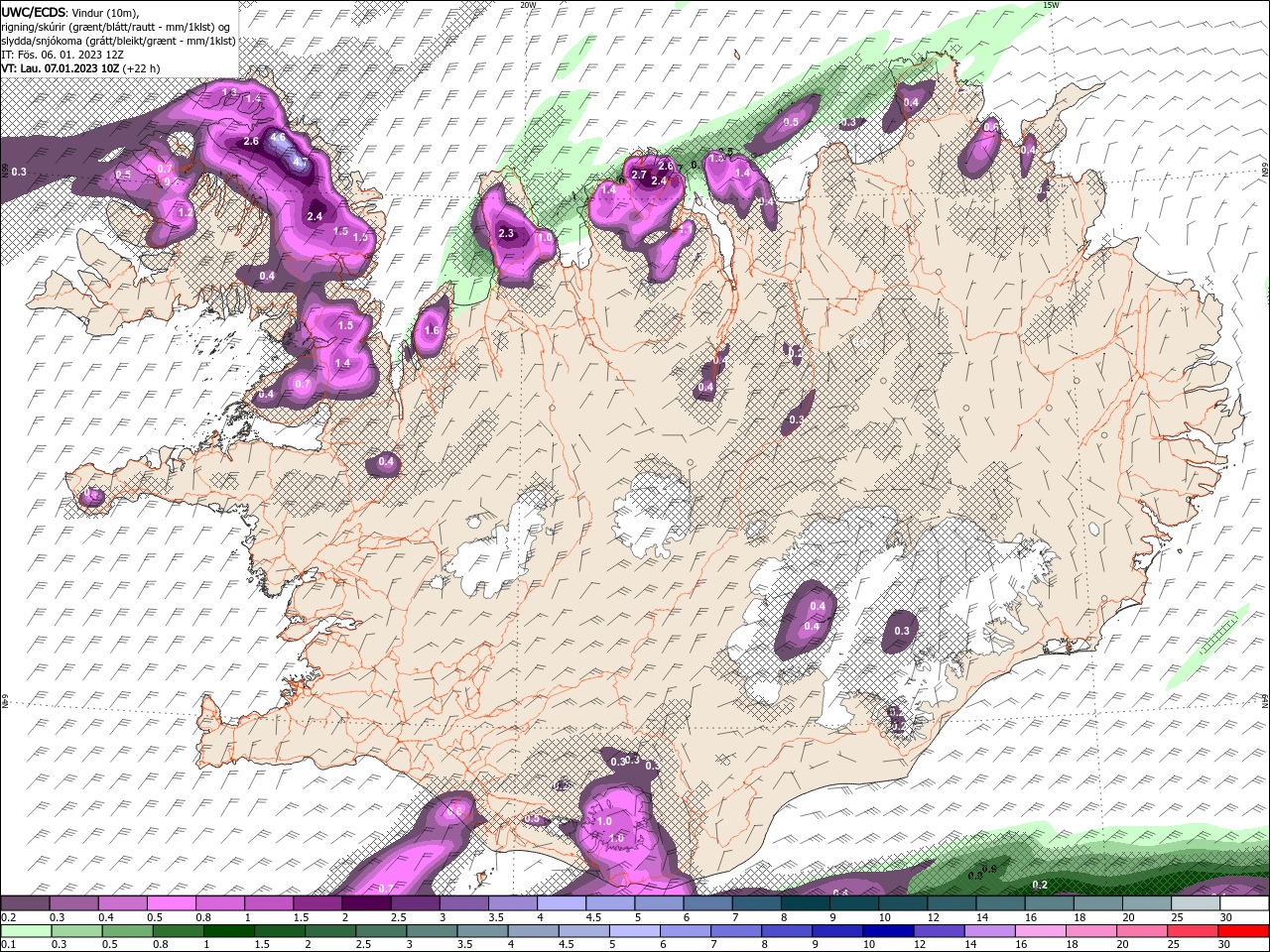
Task: Click the '30' label under the purple legend bar
Action: coord(1226,916)
